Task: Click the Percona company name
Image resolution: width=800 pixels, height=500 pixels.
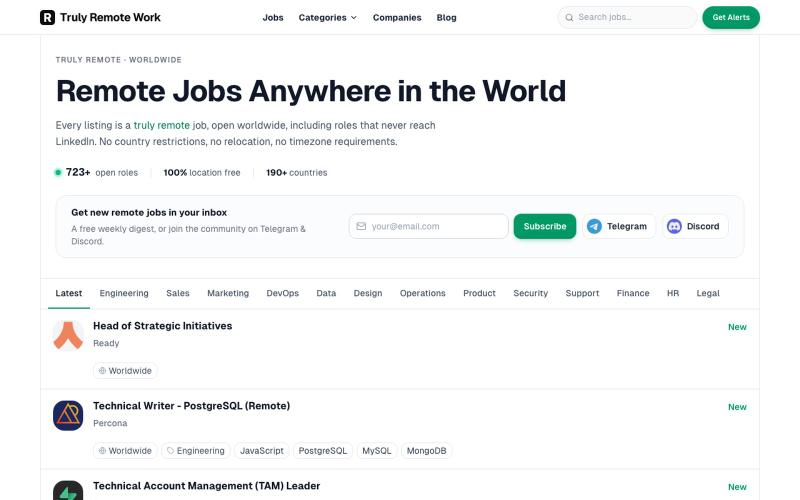Action: point(110,423)
